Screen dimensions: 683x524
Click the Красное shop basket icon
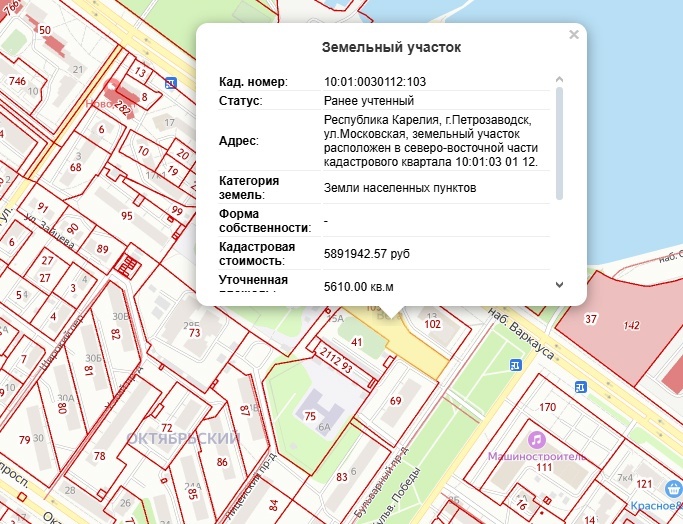click(x=675, y=489)
